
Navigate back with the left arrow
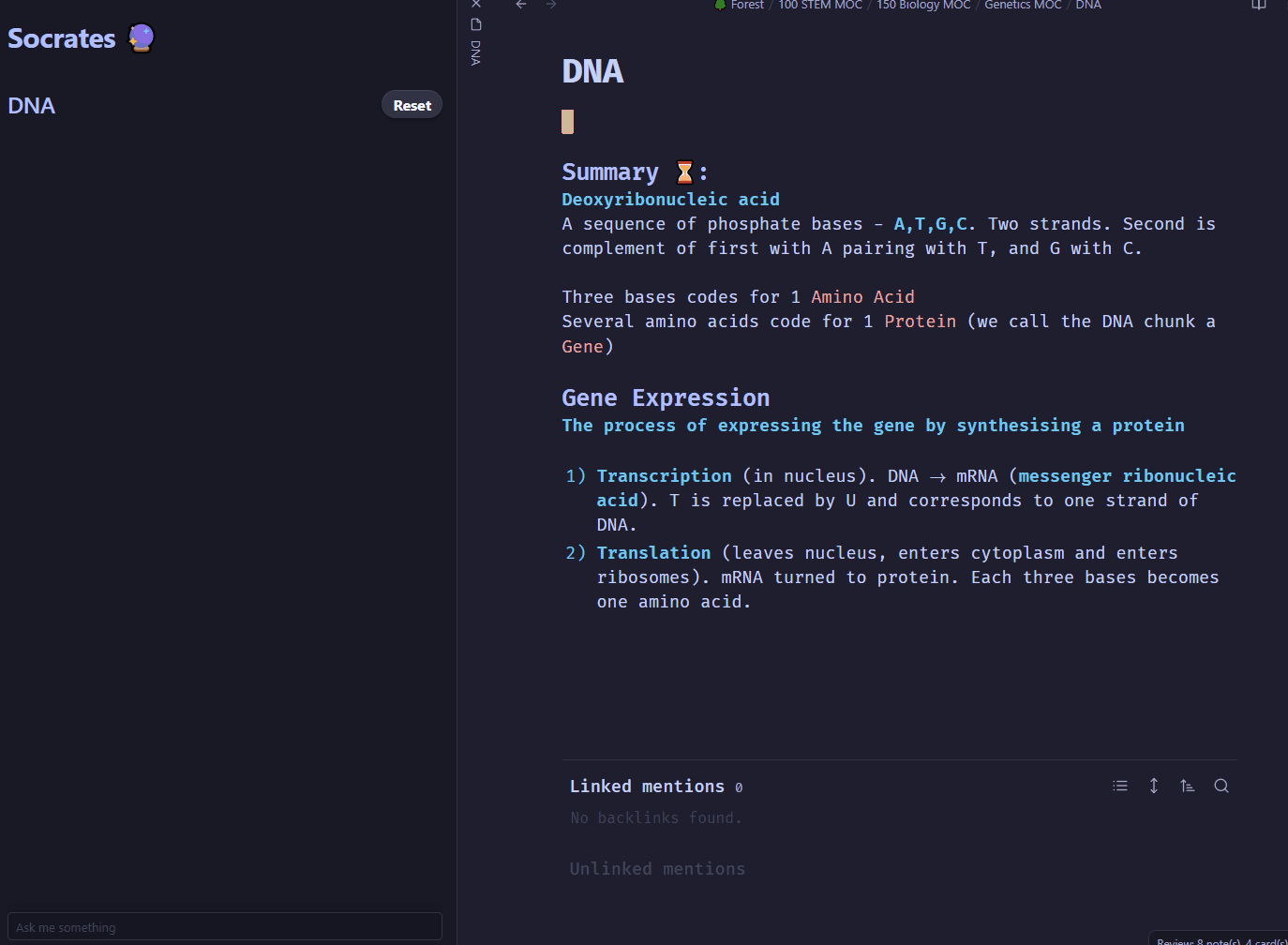tap(521, 5)
